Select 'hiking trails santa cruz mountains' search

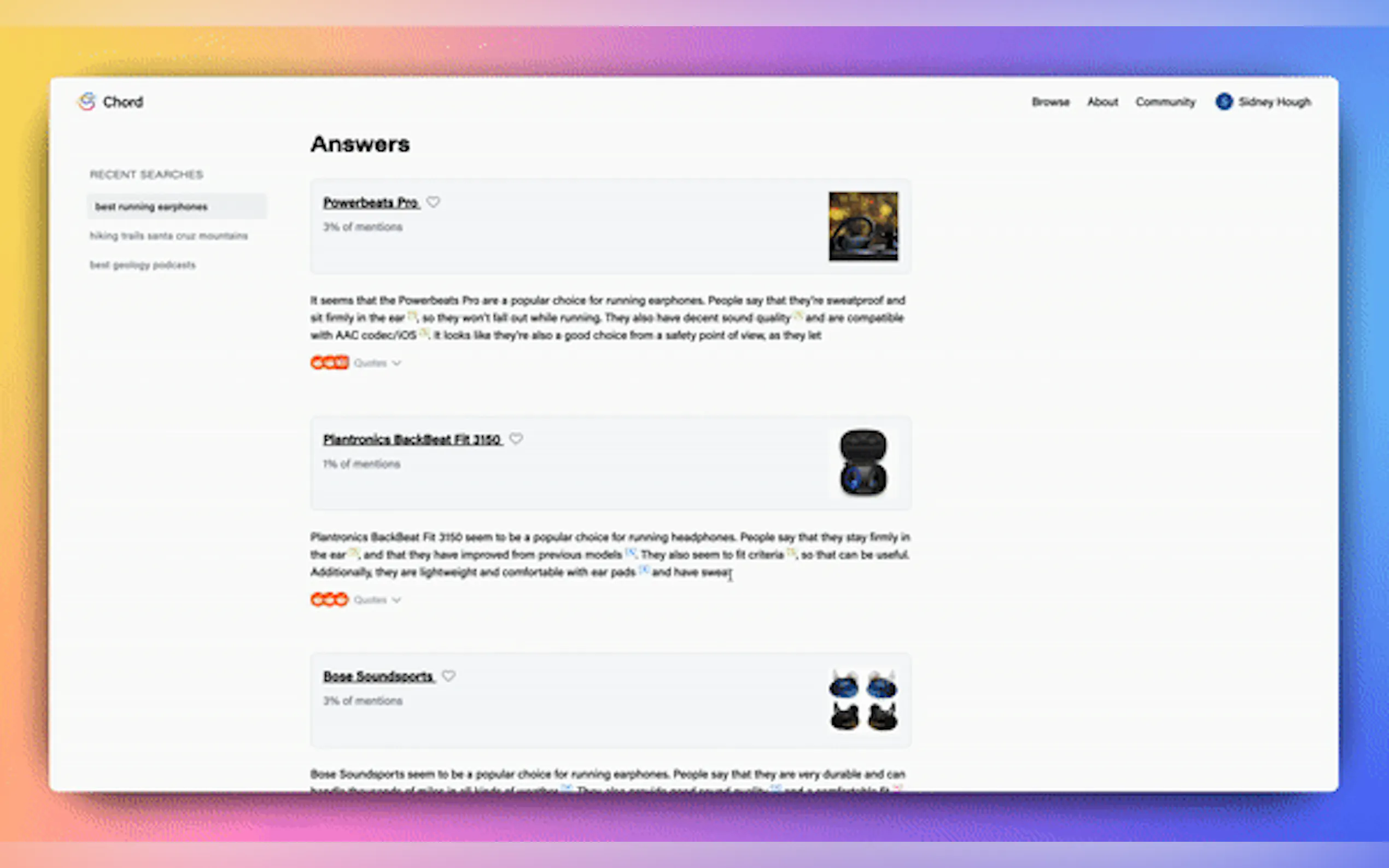pos(169,236)
